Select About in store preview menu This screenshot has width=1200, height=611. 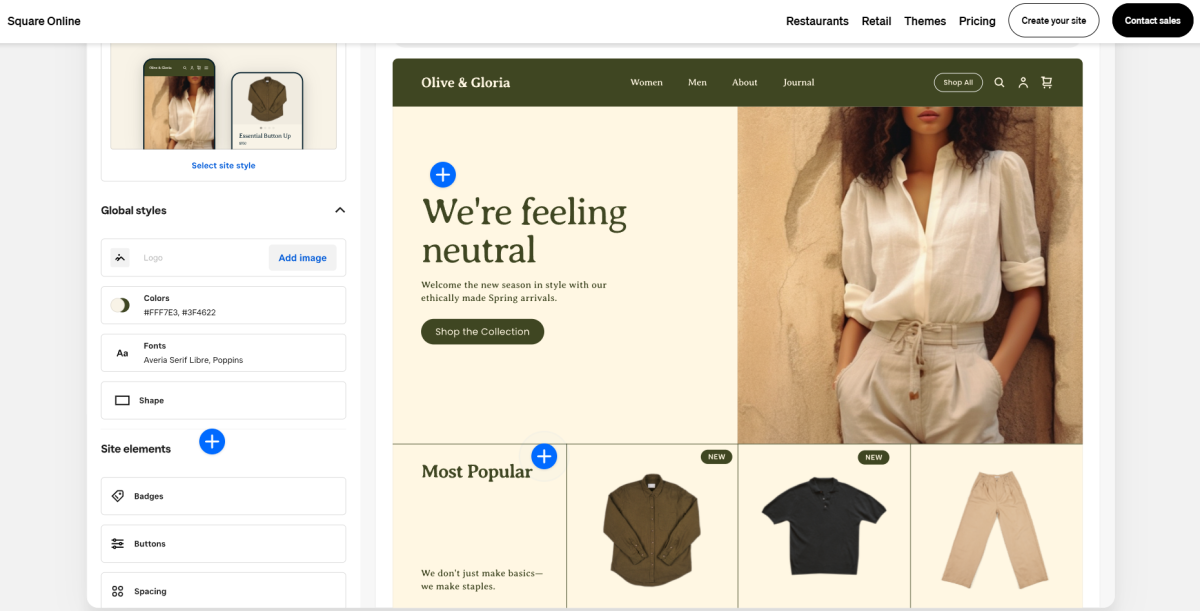point(745,83)
